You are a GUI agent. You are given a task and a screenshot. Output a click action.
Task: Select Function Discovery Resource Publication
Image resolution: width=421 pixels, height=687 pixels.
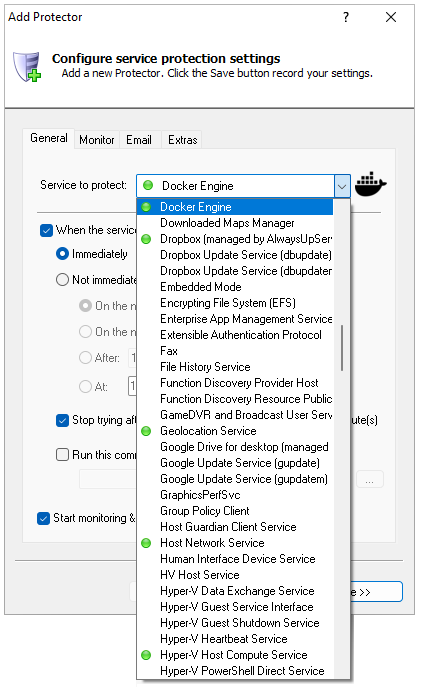235,399
